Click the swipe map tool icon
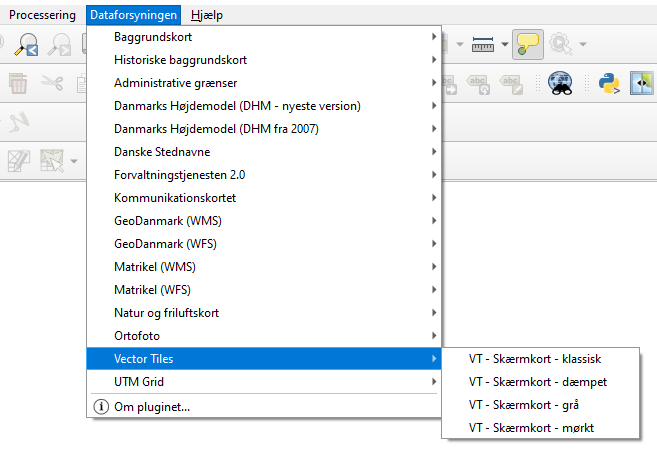657x452 pixels. pyautogui.click(x=641, y=83)
